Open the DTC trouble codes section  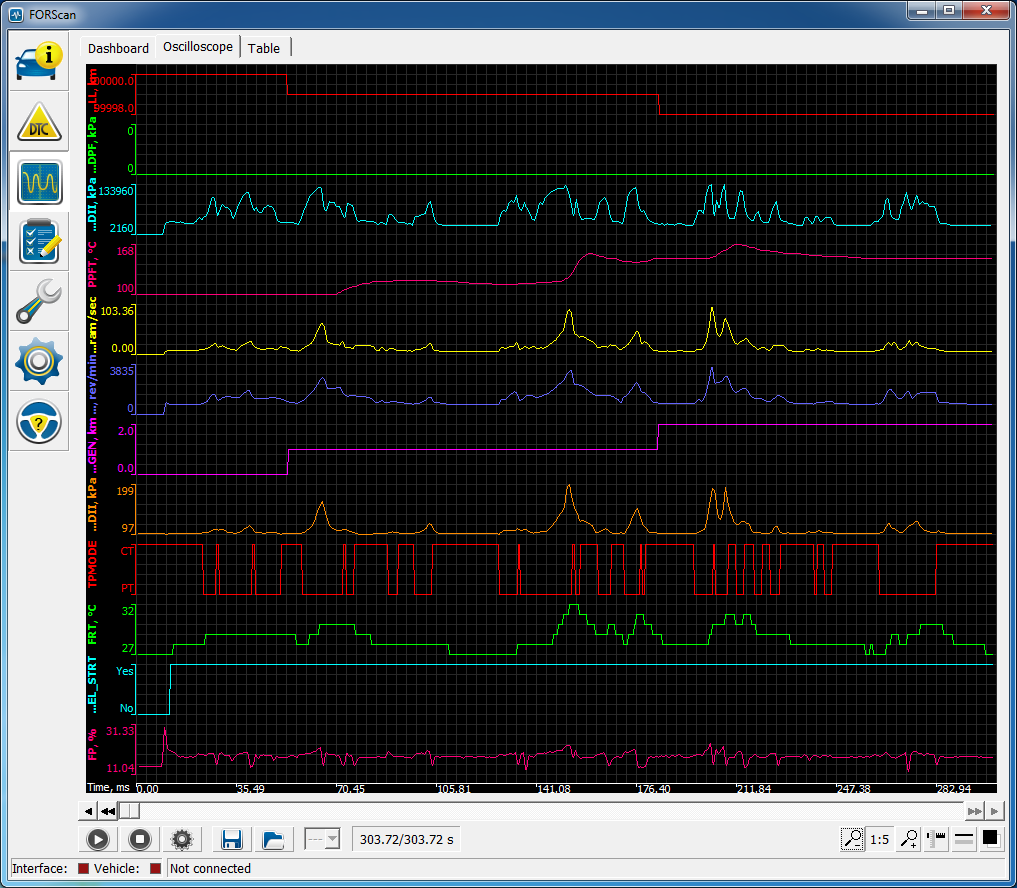[40, 121]
